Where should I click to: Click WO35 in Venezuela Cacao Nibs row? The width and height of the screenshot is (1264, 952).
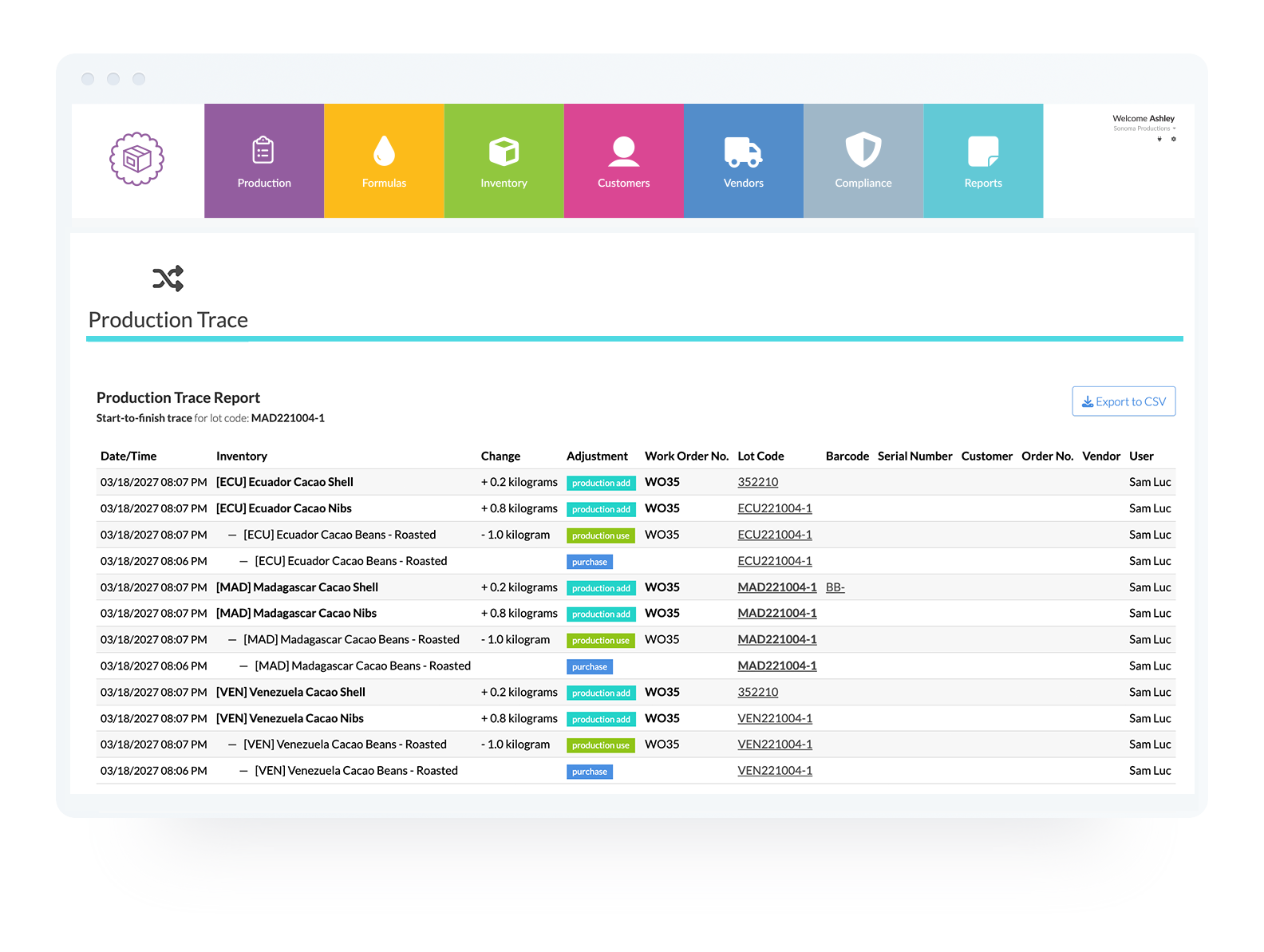pyautogui.click(x=662, y=718)
